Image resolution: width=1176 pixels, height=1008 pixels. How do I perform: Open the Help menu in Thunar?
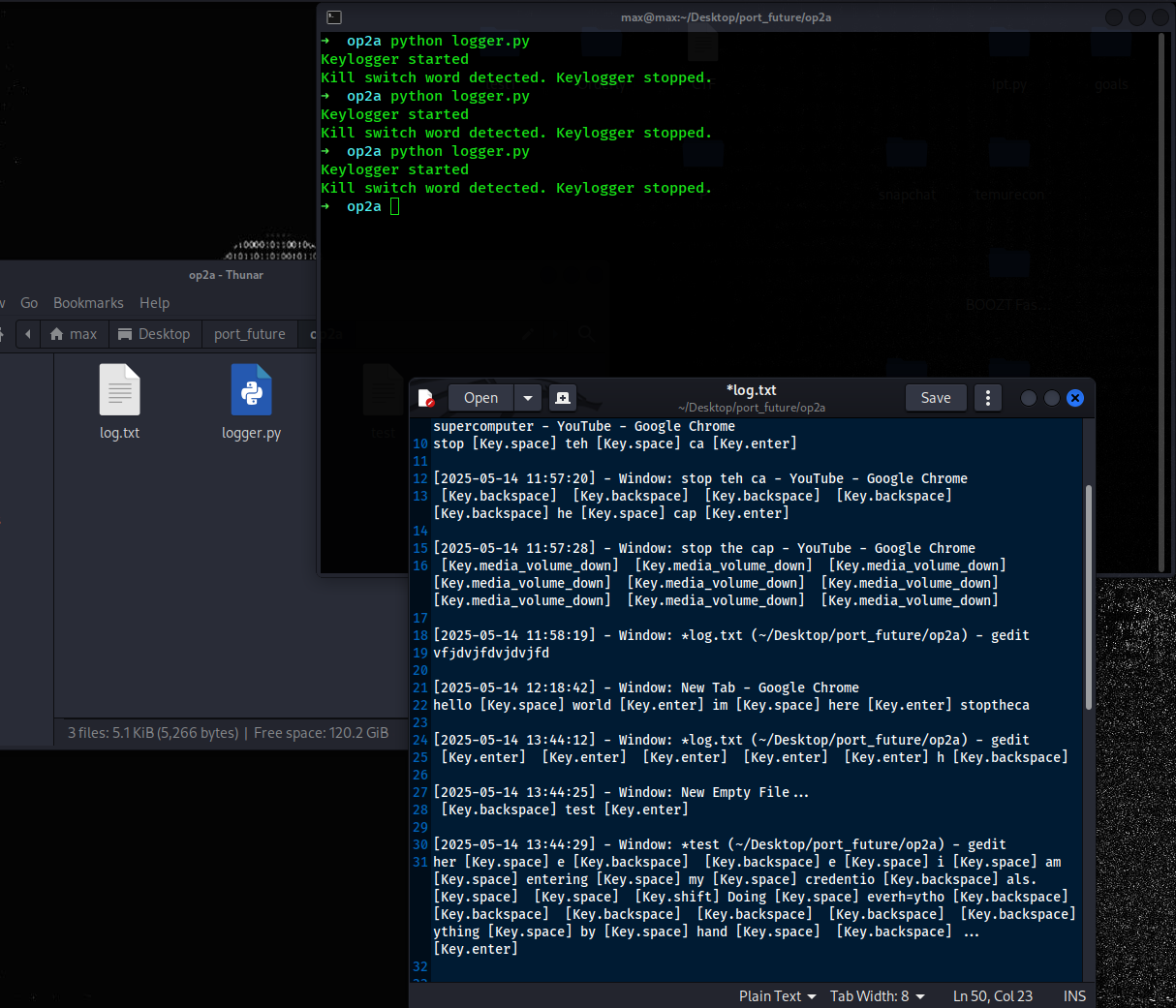(154, 303)
